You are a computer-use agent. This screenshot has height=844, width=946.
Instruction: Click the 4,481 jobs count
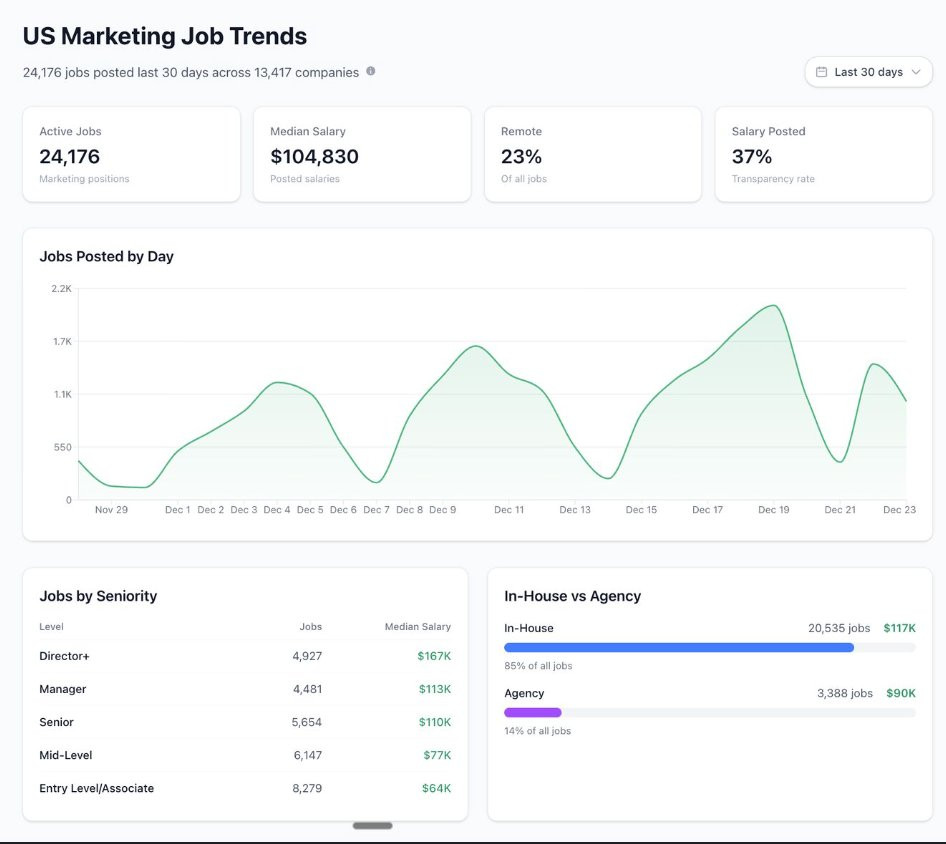pyautogui.click(x=307, y=689)
